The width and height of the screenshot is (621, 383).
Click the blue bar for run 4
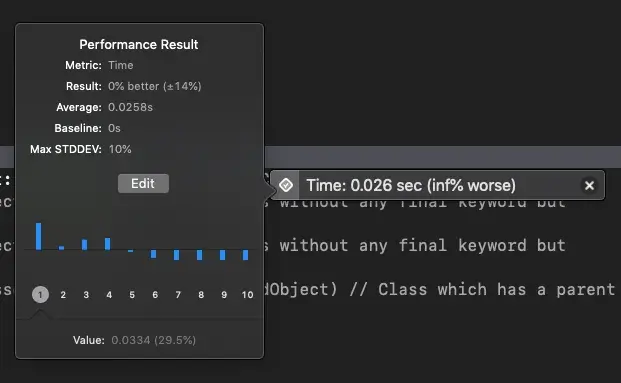click(x=107, y=244)
